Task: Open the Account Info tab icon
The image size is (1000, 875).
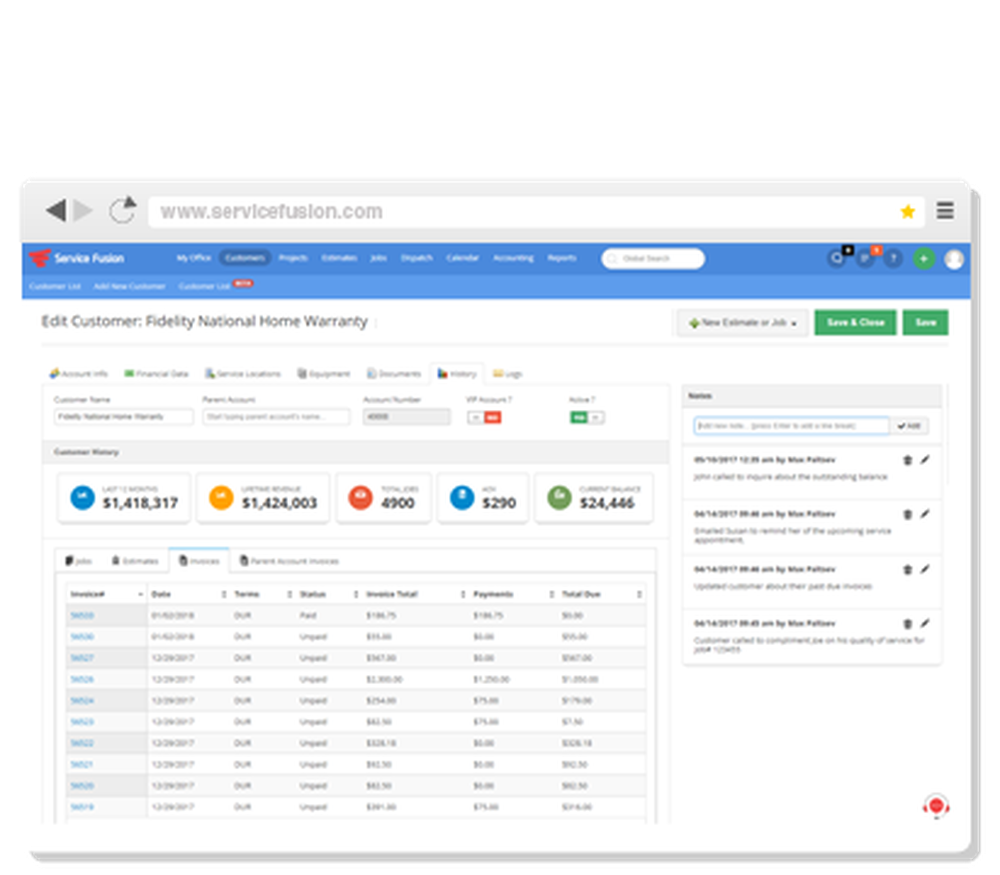Action: 55,373
